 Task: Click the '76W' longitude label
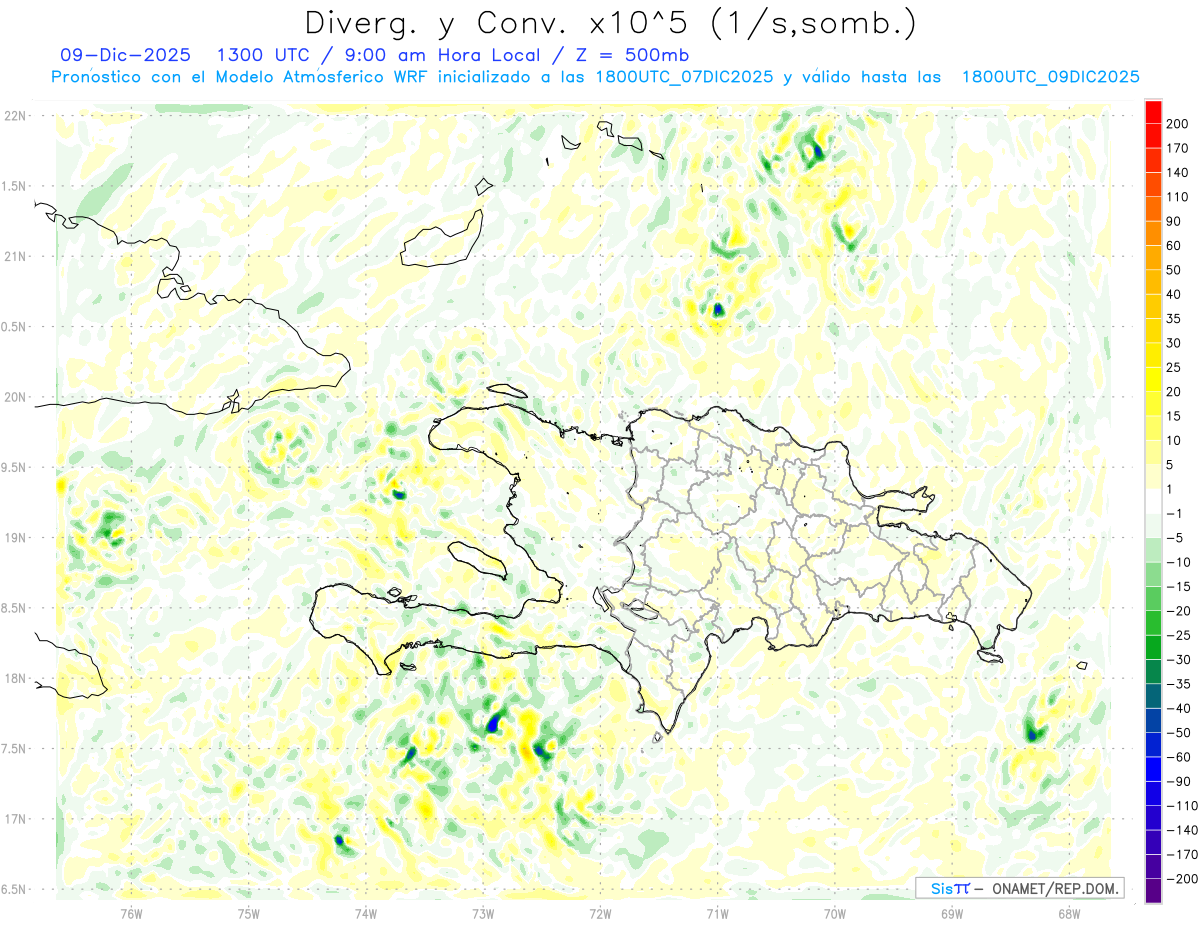pyautogui.click(x=131, y=913)
